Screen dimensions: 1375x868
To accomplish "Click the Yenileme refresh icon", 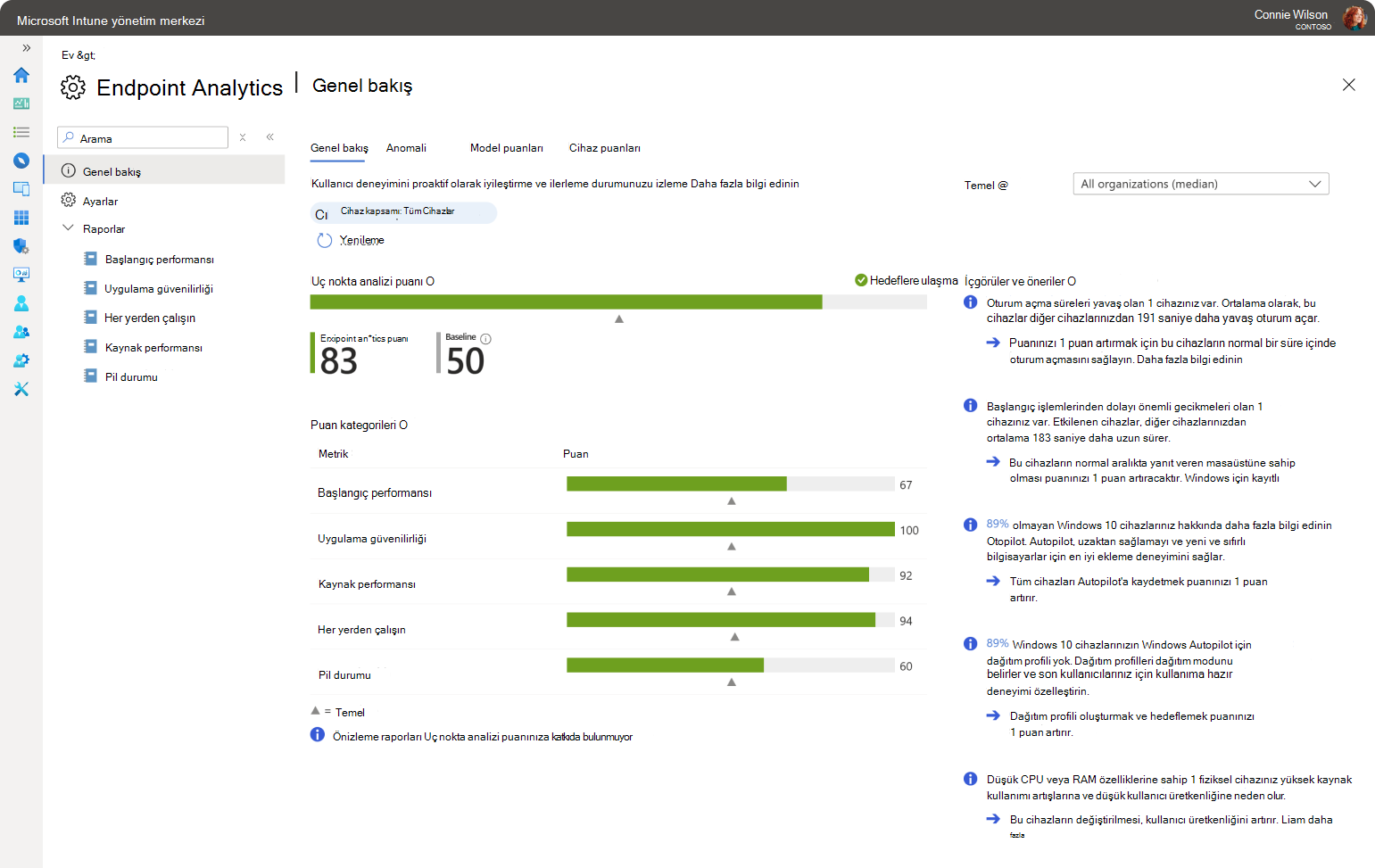I will coord(325,240).
